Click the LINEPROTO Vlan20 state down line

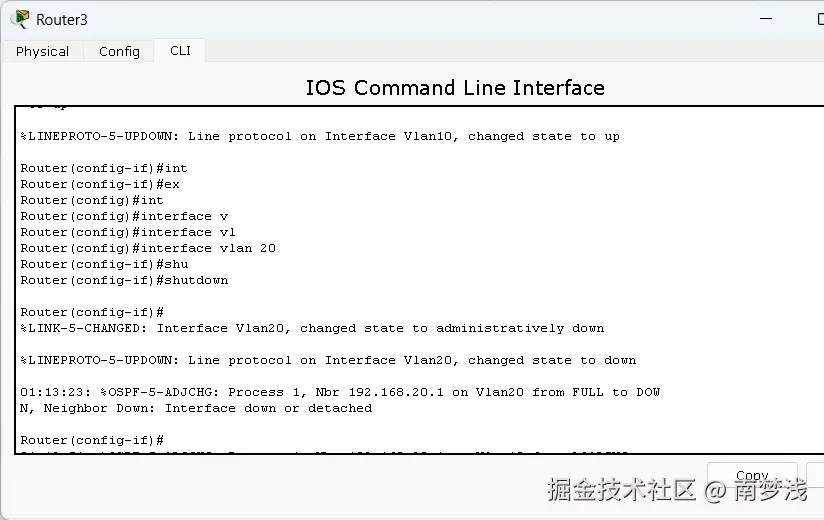point(328,360)
